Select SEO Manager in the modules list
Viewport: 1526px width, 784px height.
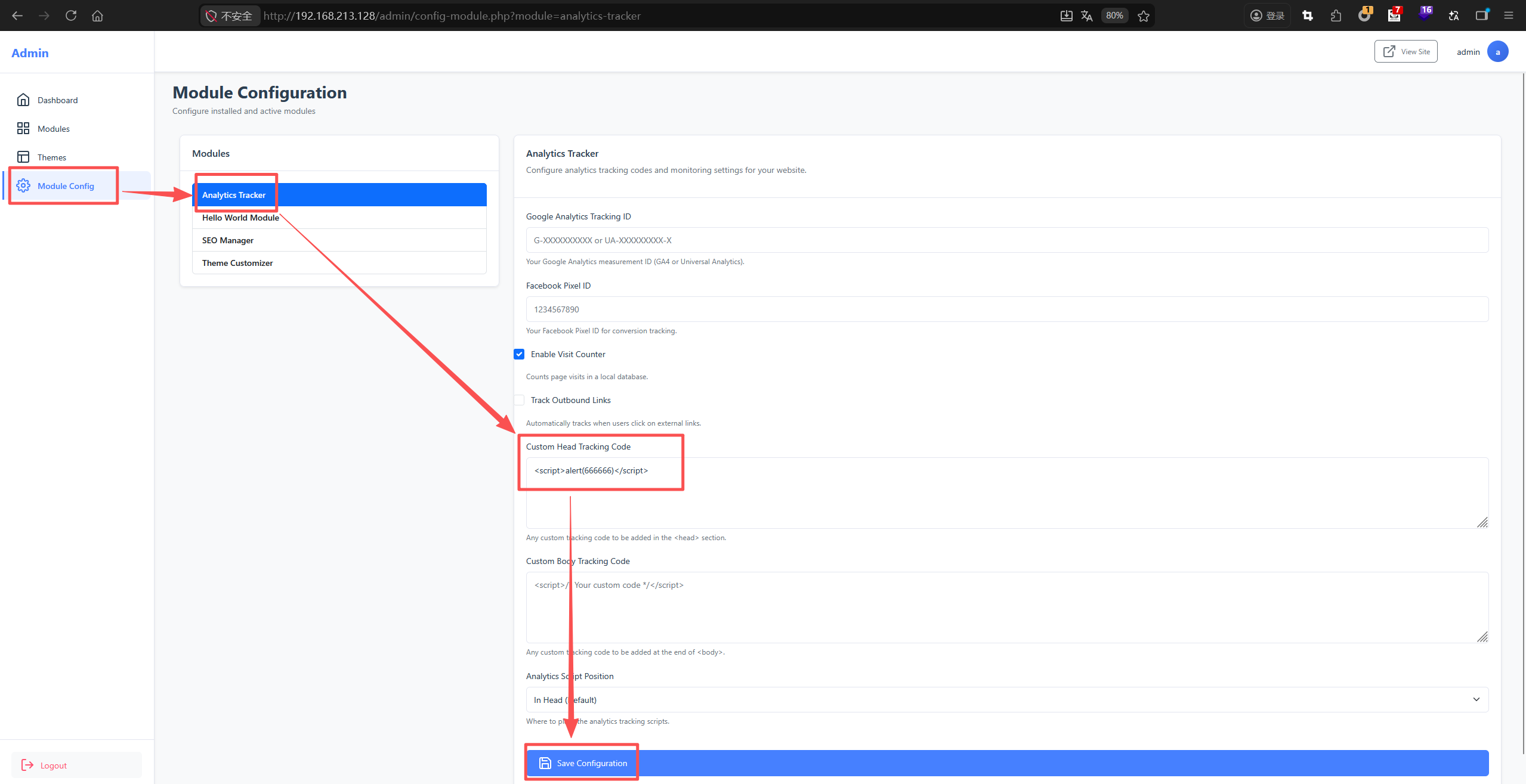[339, 240]
